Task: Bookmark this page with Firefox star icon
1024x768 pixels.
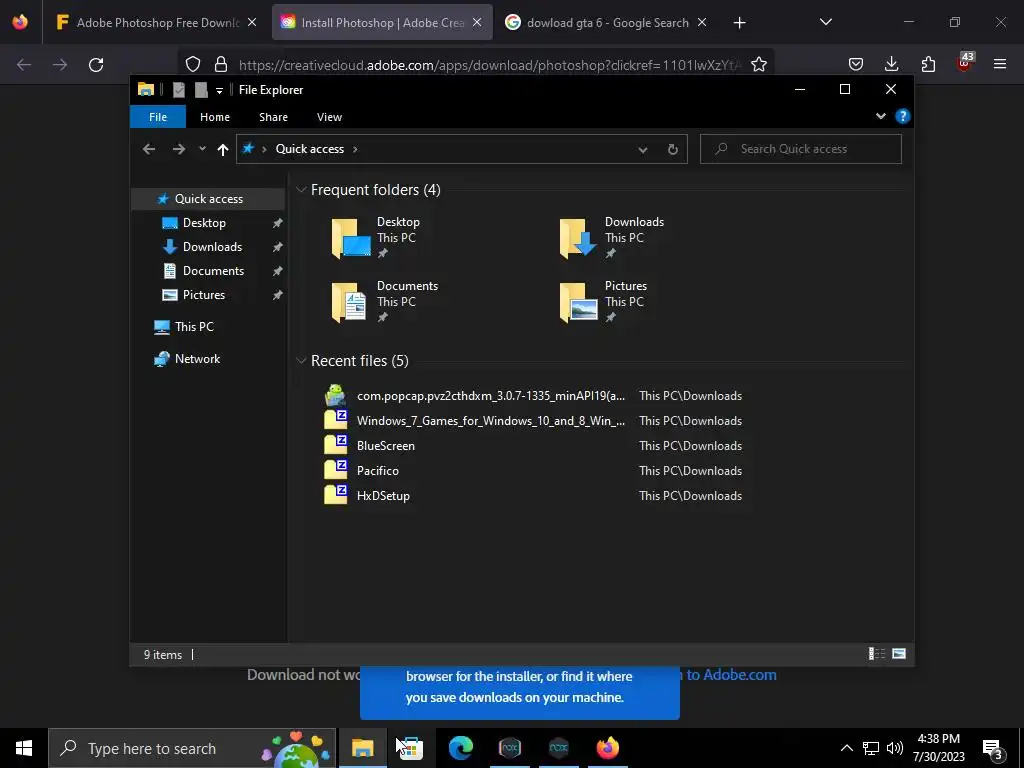Action: pyautogui.click(x=759, y=64)
